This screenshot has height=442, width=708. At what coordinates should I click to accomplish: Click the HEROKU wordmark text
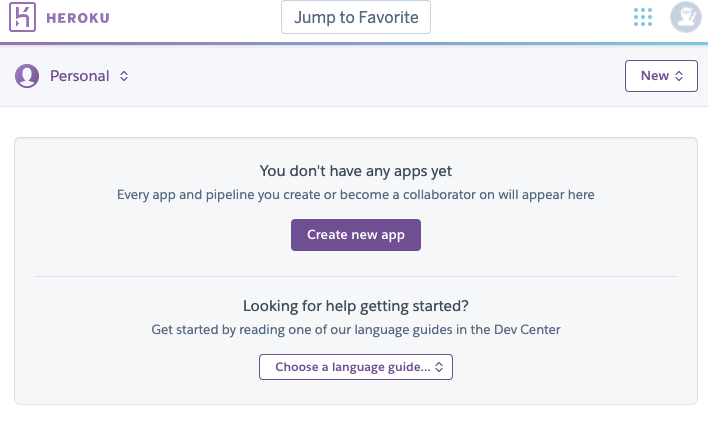pos(77,17)
